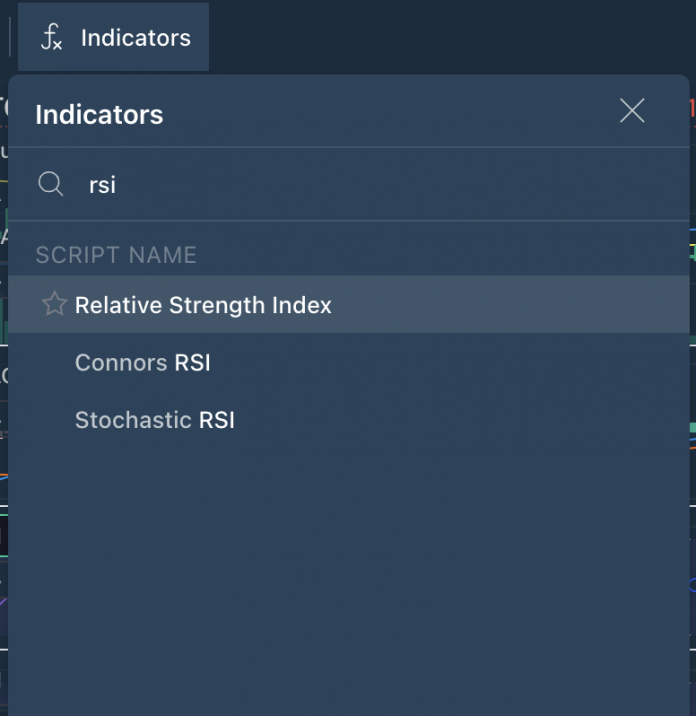Add the Relative Strength Index indicator
Screen dimensions: 696x716
point(203,305)
